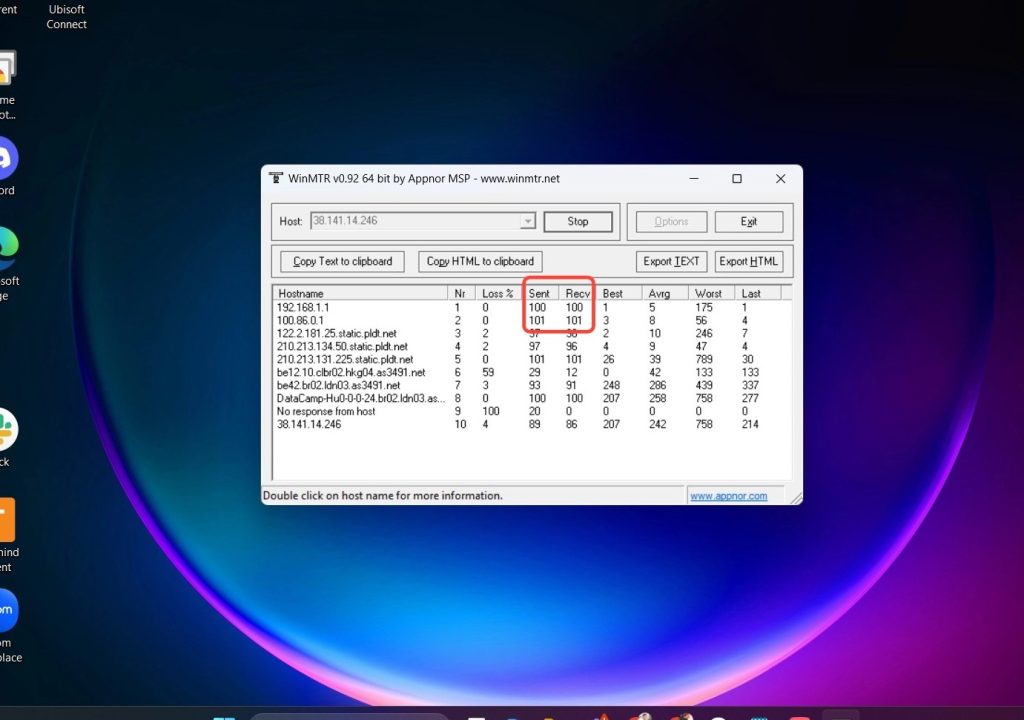Sort by the Hostname column header
1024x720 pixels.
point(360,293)
